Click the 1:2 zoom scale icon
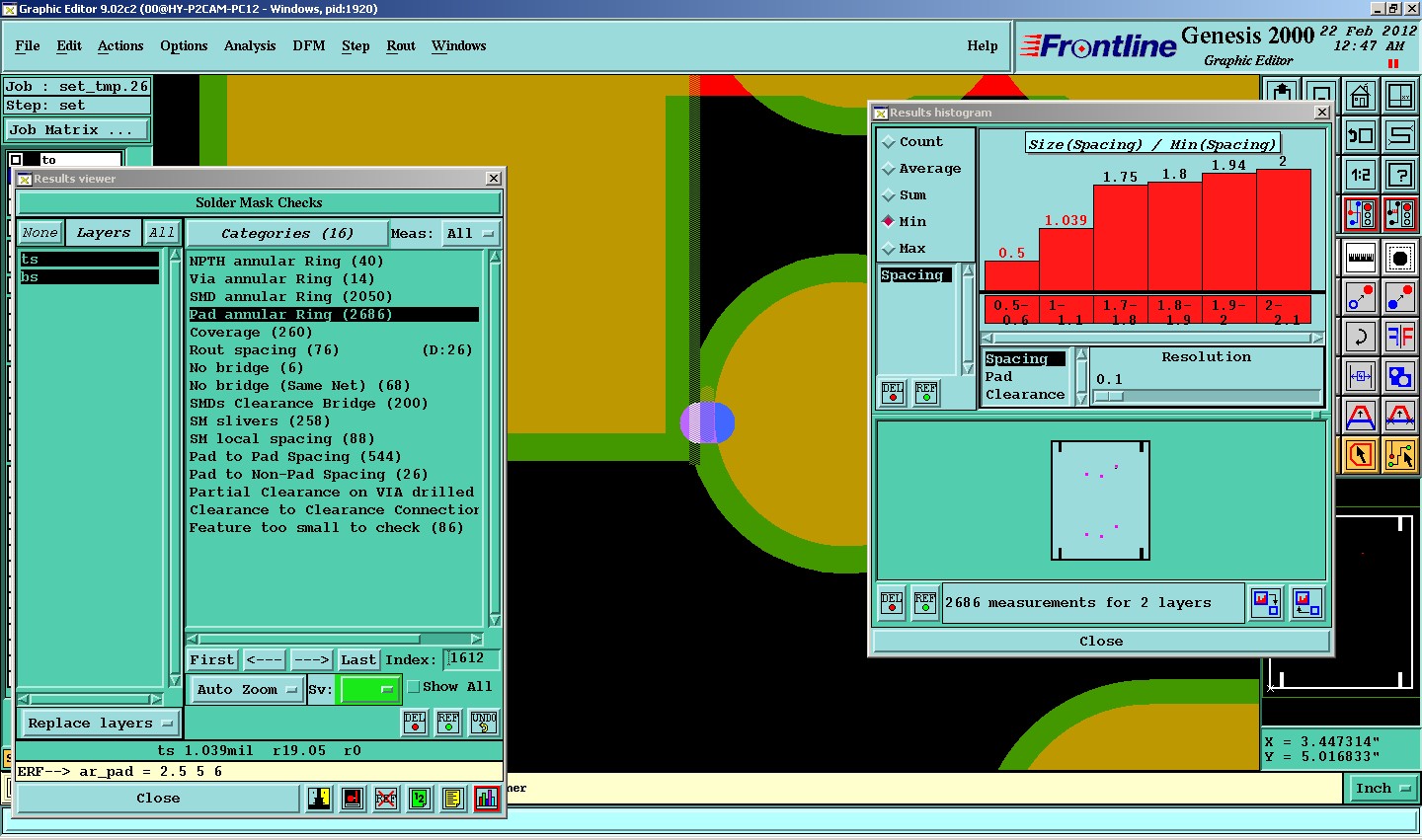 tap(1361, 175)
